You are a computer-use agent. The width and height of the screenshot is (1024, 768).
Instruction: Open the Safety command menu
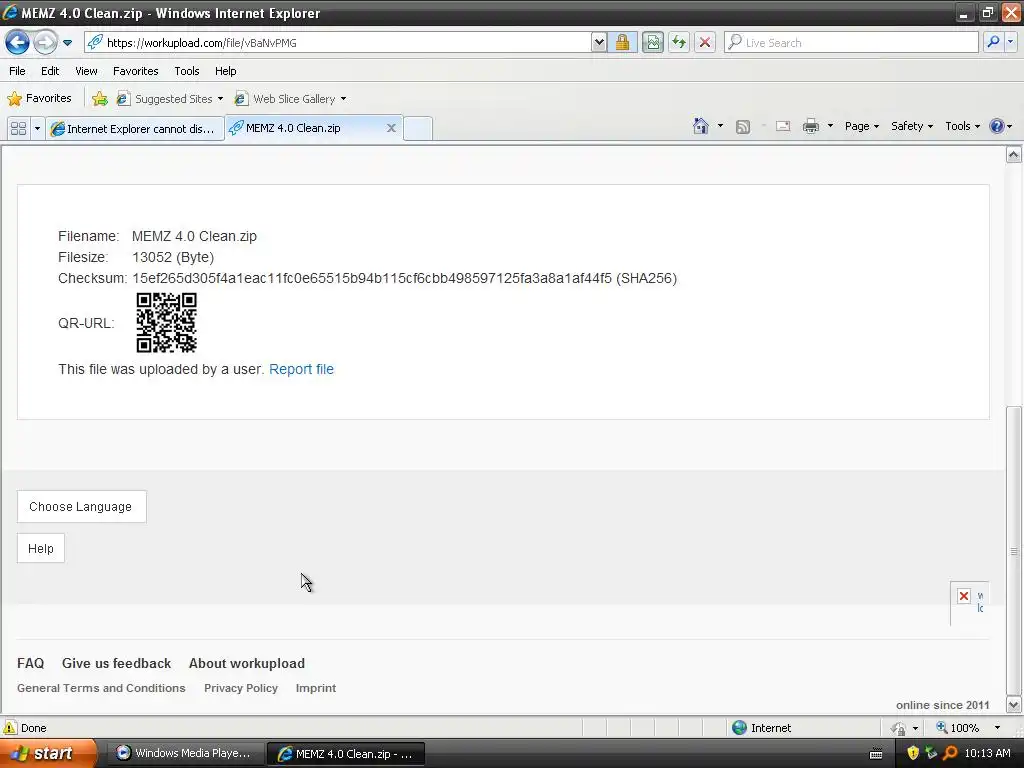coord(912,126)
